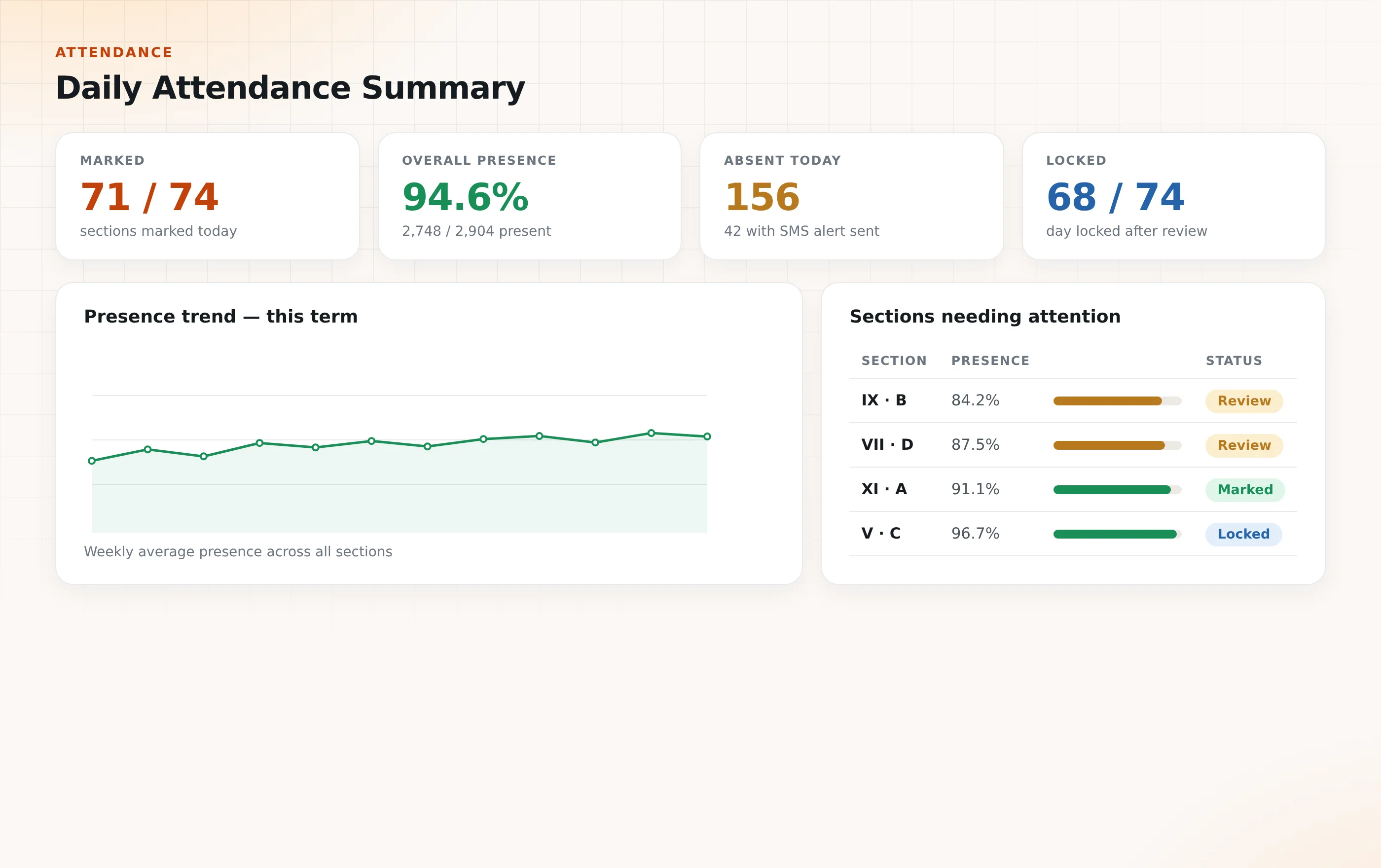Click the 91.1% presence value
This screenshot has width=1381, height=868.
coord(975,489)
